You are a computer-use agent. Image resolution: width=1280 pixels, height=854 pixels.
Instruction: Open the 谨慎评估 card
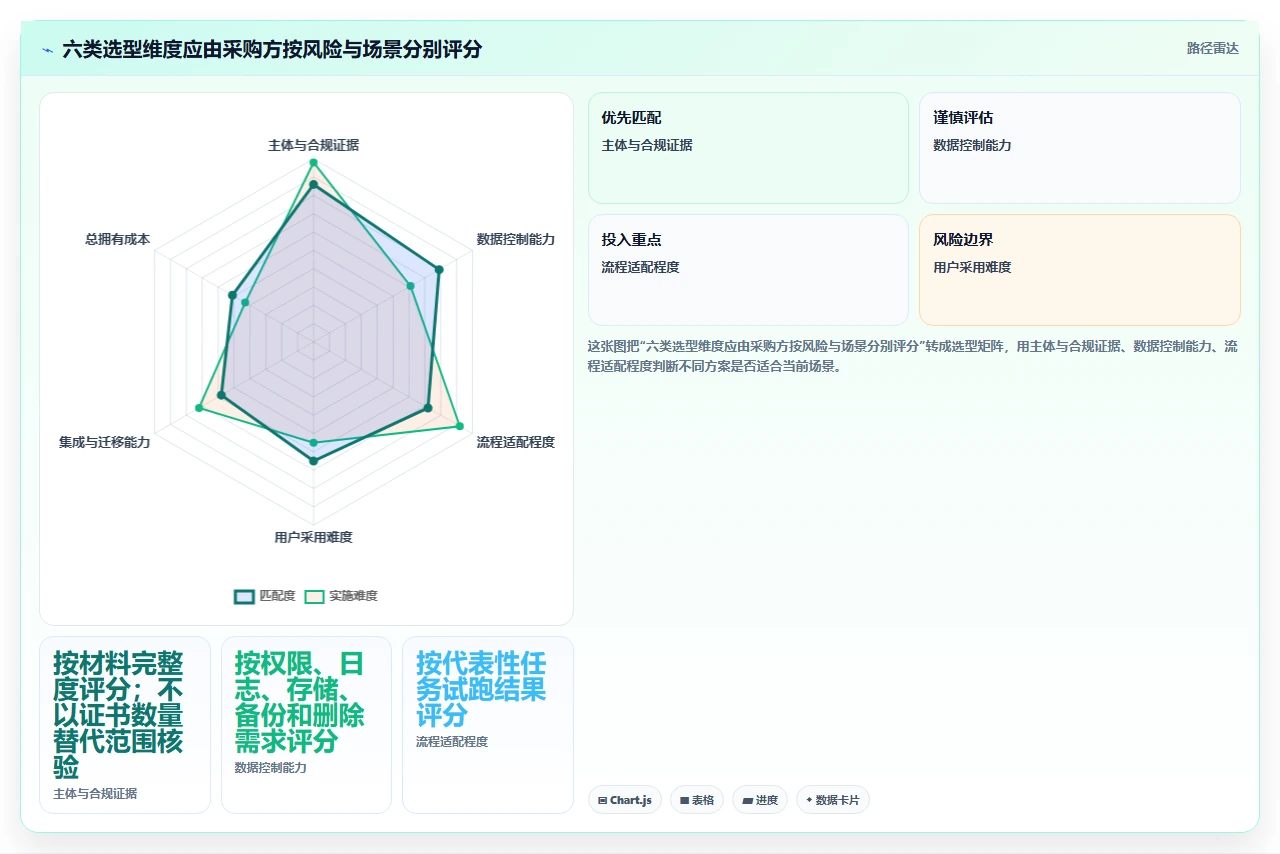coord(1079,148)
